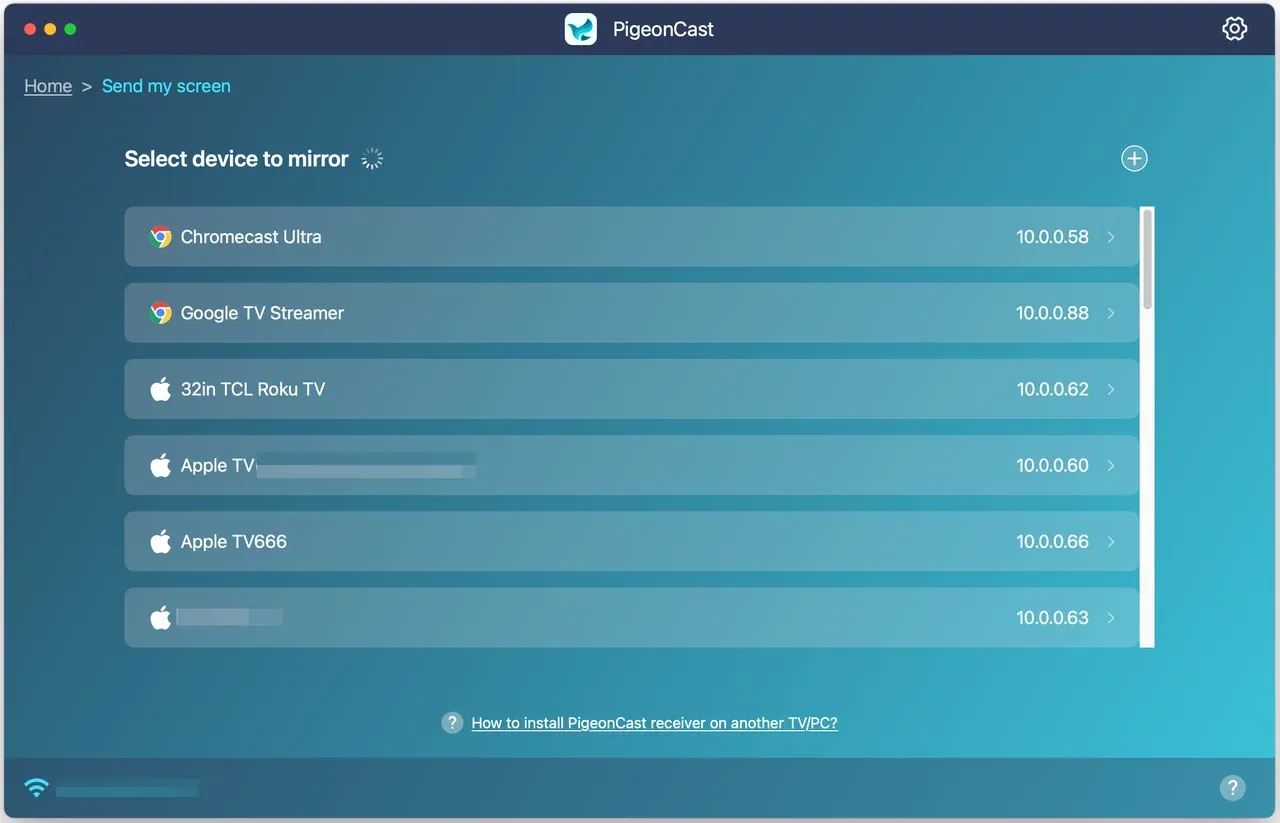Image resolution: width=1280 pixels, height=823 pixels.
Task: Click the Select device to mirror heading
Action: (236, 159)
